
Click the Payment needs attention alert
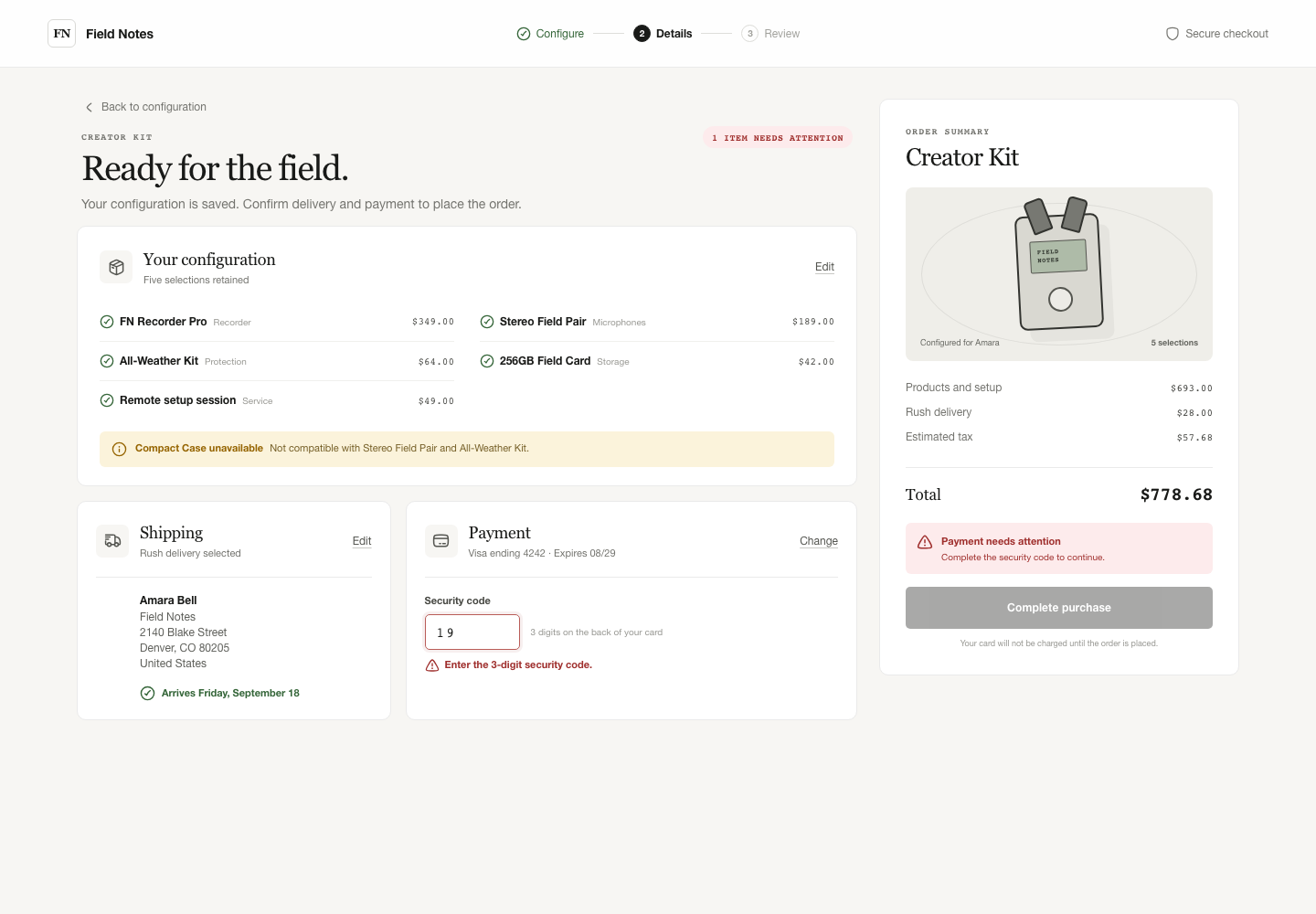1059,548
